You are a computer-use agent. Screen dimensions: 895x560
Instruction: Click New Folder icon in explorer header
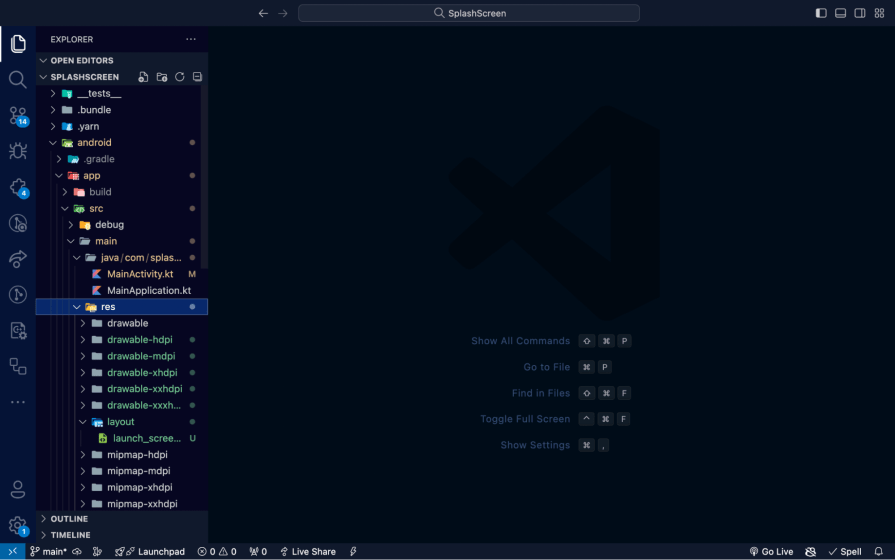coord(162,77)
